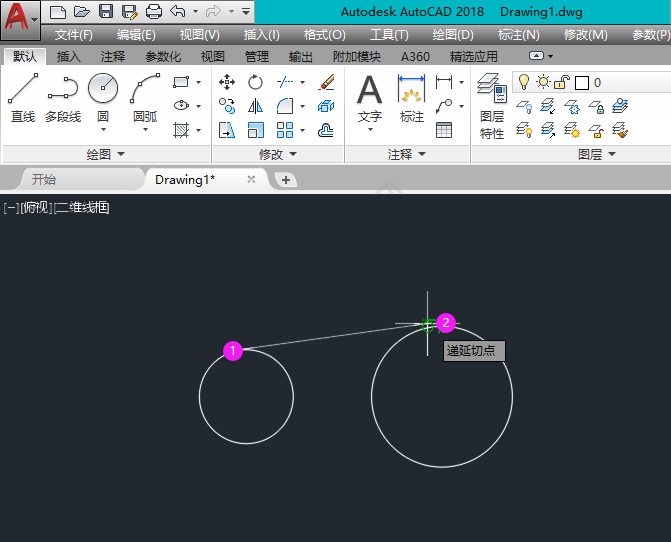This screenshot has width=671, height=542.
Task: Select the Offset tool icon
Action: 326,130
